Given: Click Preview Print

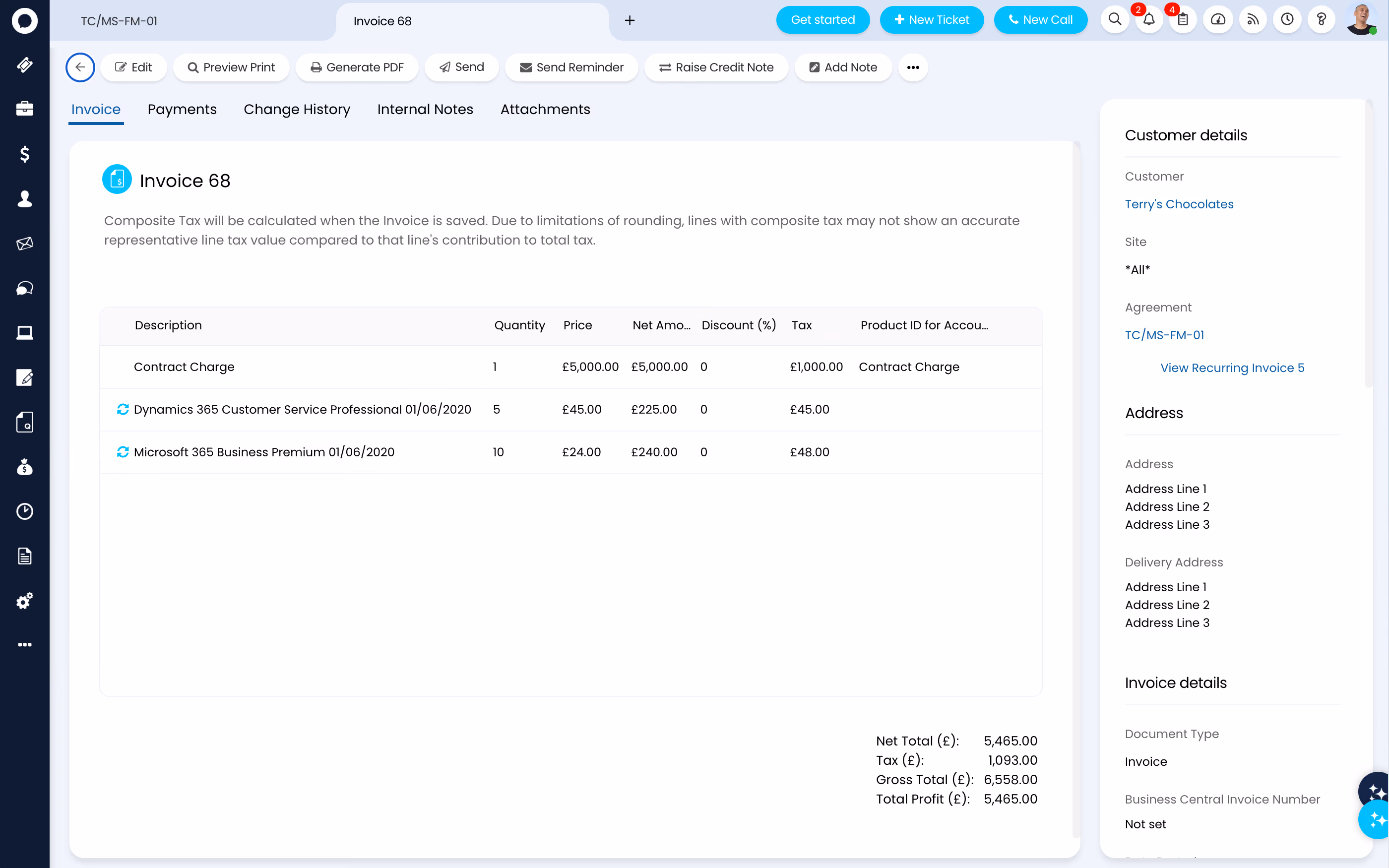Looking at the screenshot, I should click(x=231, y=67).
